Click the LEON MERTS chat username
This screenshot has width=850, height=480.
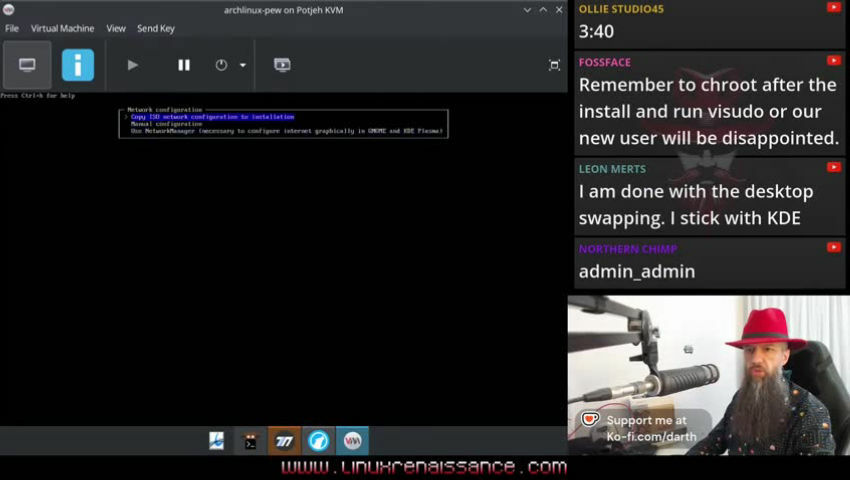point(612,169)
